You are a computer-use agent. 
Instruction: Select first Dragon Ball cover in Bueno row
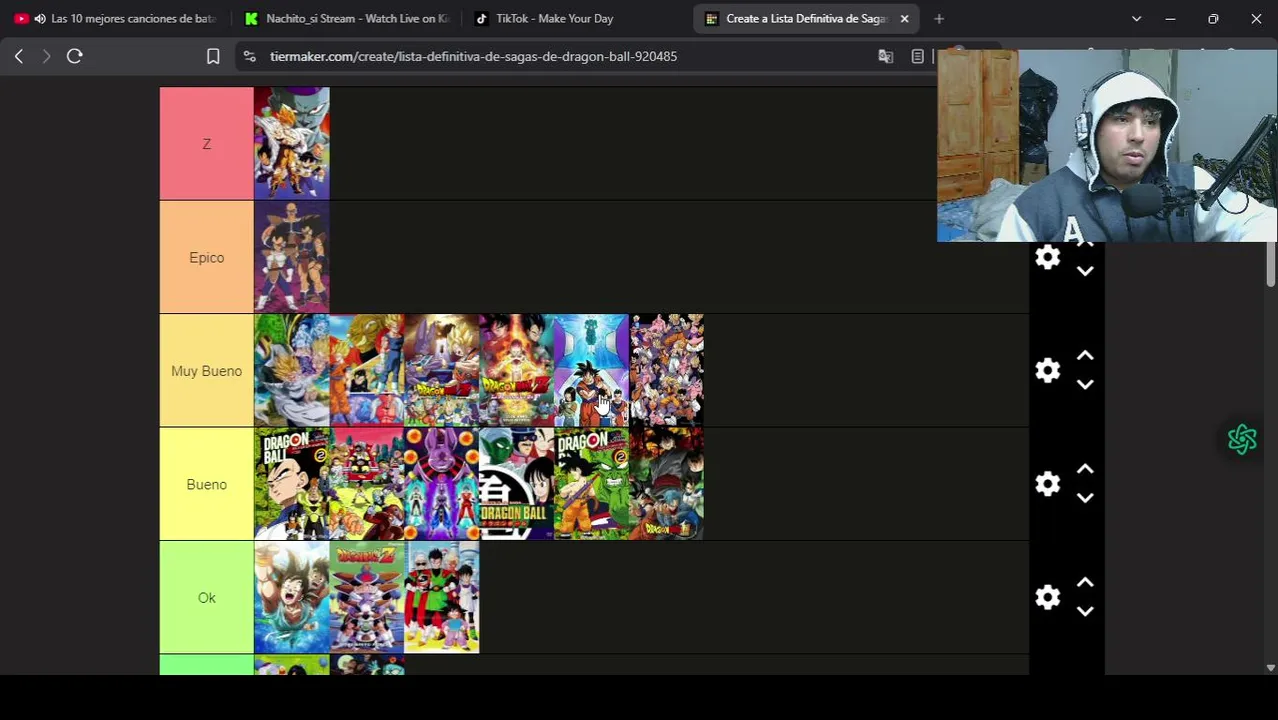(292, 484)
